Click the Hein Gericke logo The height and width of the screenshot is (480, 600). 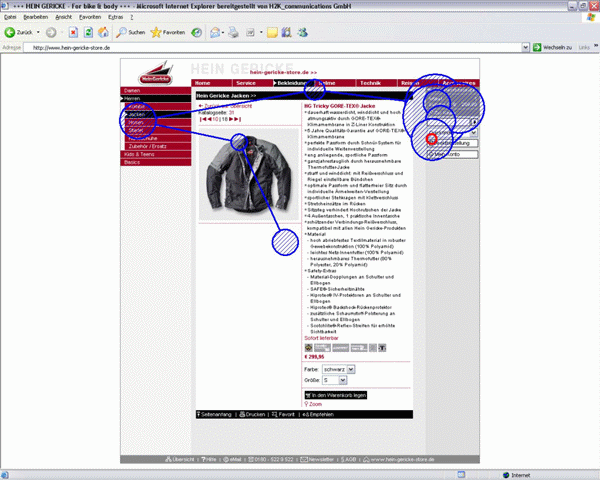pos(155,73)
